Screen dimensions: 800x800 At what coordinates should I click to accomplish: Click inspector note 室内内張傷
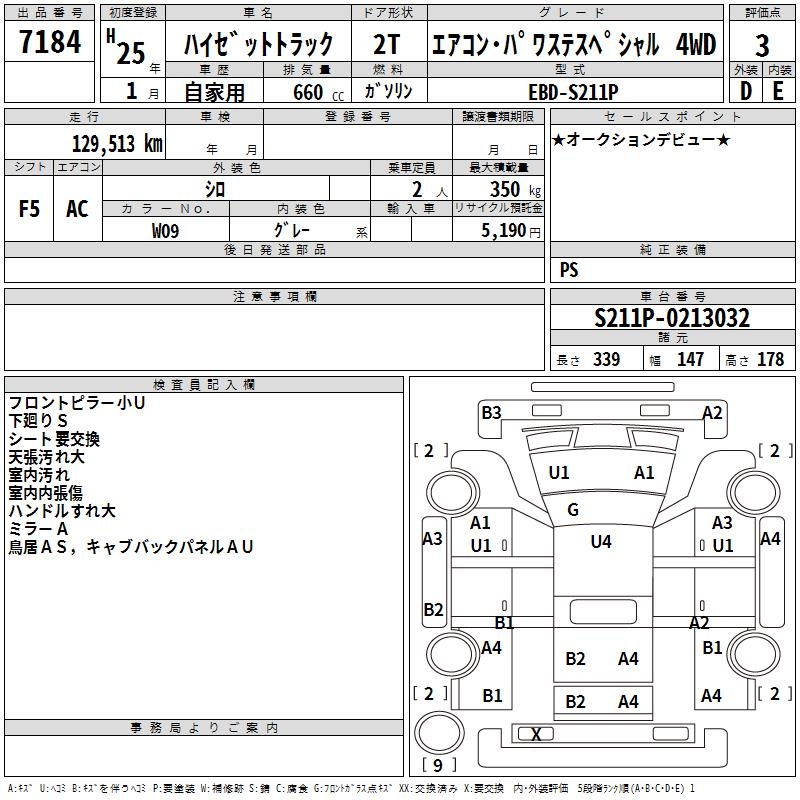[x=45, y=493]
